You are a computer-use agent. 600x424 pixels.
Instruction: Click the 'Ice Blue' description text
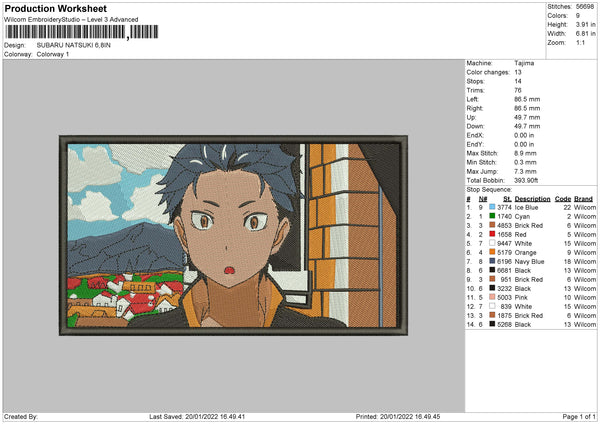point(526,207)
